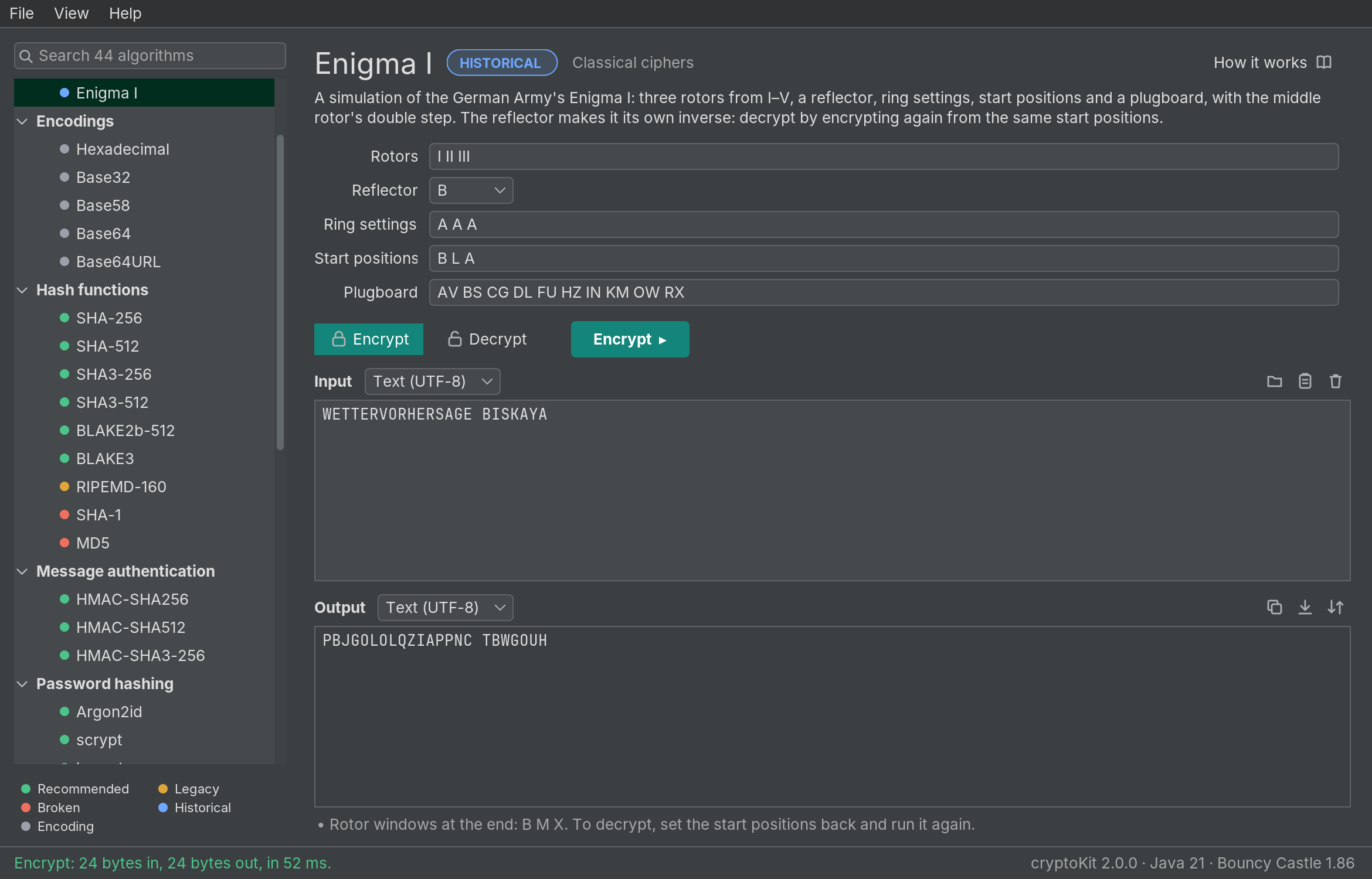The image size is (1372, 879).
Task: Run the Encrypt ▸ action button
Action: pos(630,339)
